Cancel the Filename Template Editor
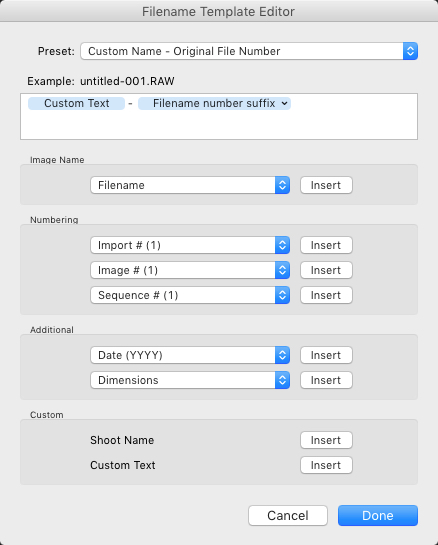 click(288, 515)
